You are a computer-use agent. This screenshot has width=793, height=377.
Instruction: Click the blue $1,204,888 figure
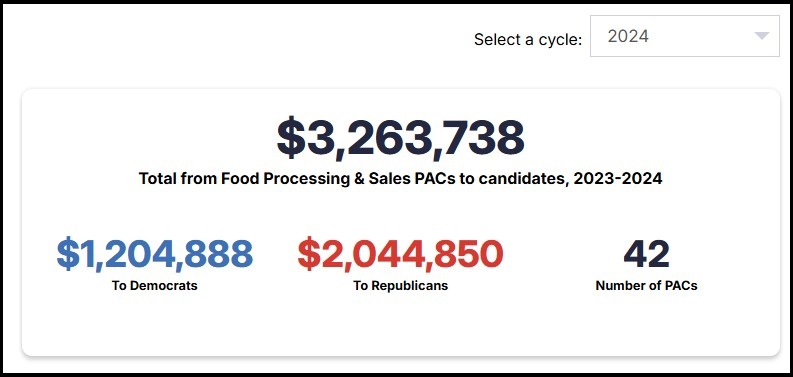[x=155, y=254]
